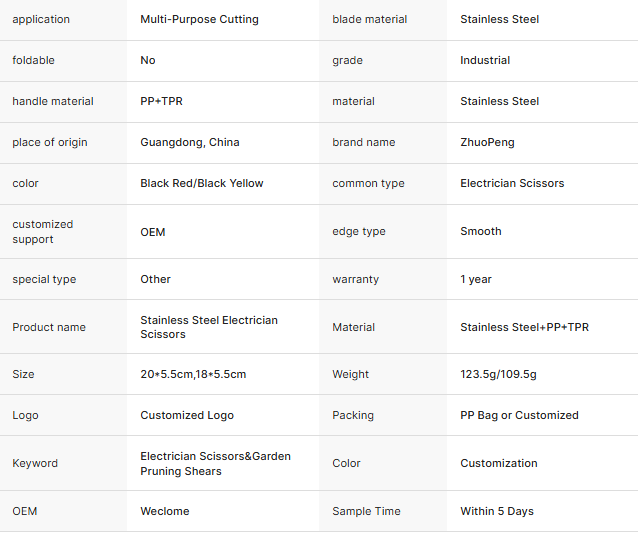The height and width of the screenshot is (536, 638).
Task: Click the 'PP+TPR' handle material value
Action: click(160, 101)
